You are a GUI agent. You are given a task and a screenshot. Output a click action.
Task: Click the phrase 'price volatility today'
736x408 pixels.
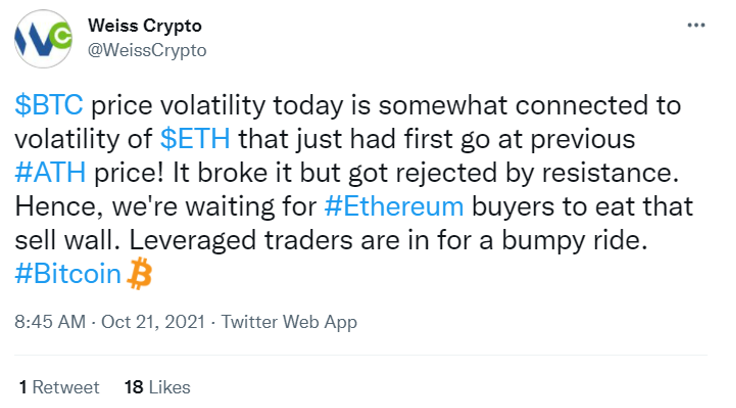coord(219,105)
